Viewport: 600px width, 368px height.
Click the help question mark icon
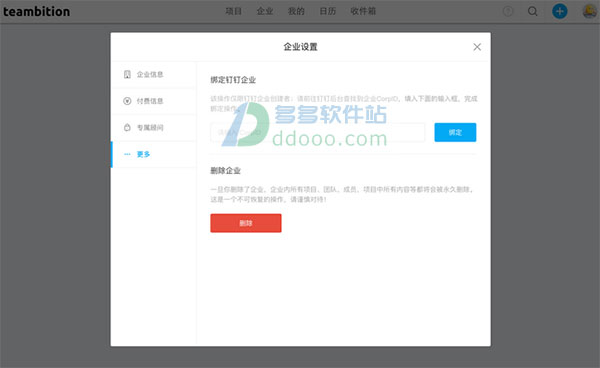(x=508, y=11)
